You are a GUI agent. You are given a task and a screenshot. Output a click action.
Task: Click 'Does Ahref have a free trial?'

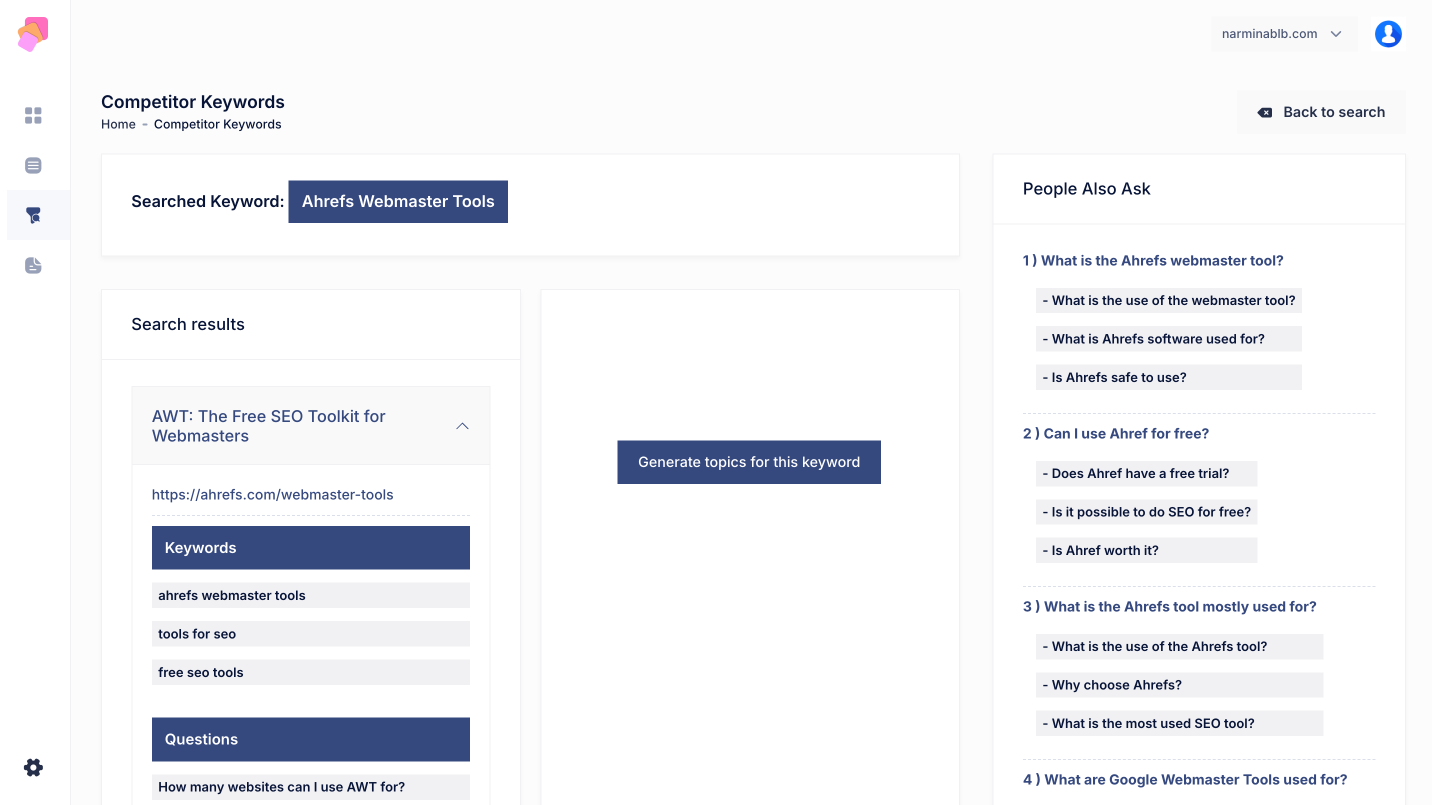coord(1147,474)
